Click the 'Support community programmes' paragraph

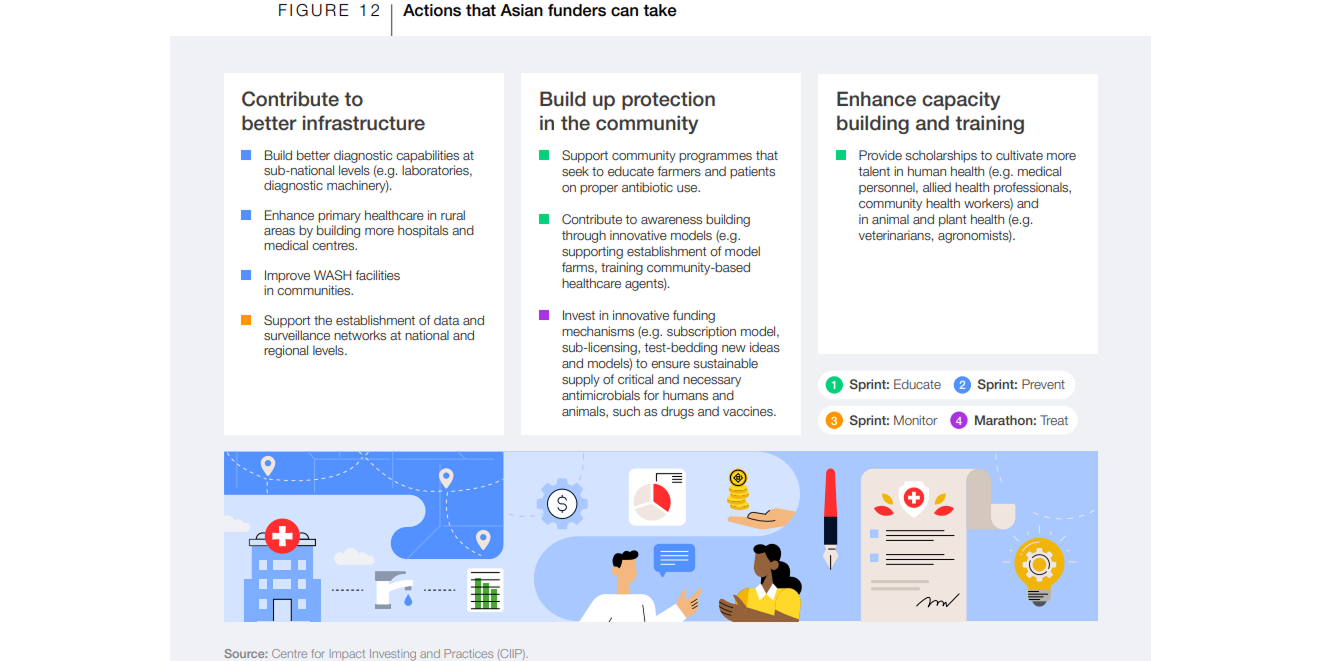pyautogui.click(x=670, y=171)
